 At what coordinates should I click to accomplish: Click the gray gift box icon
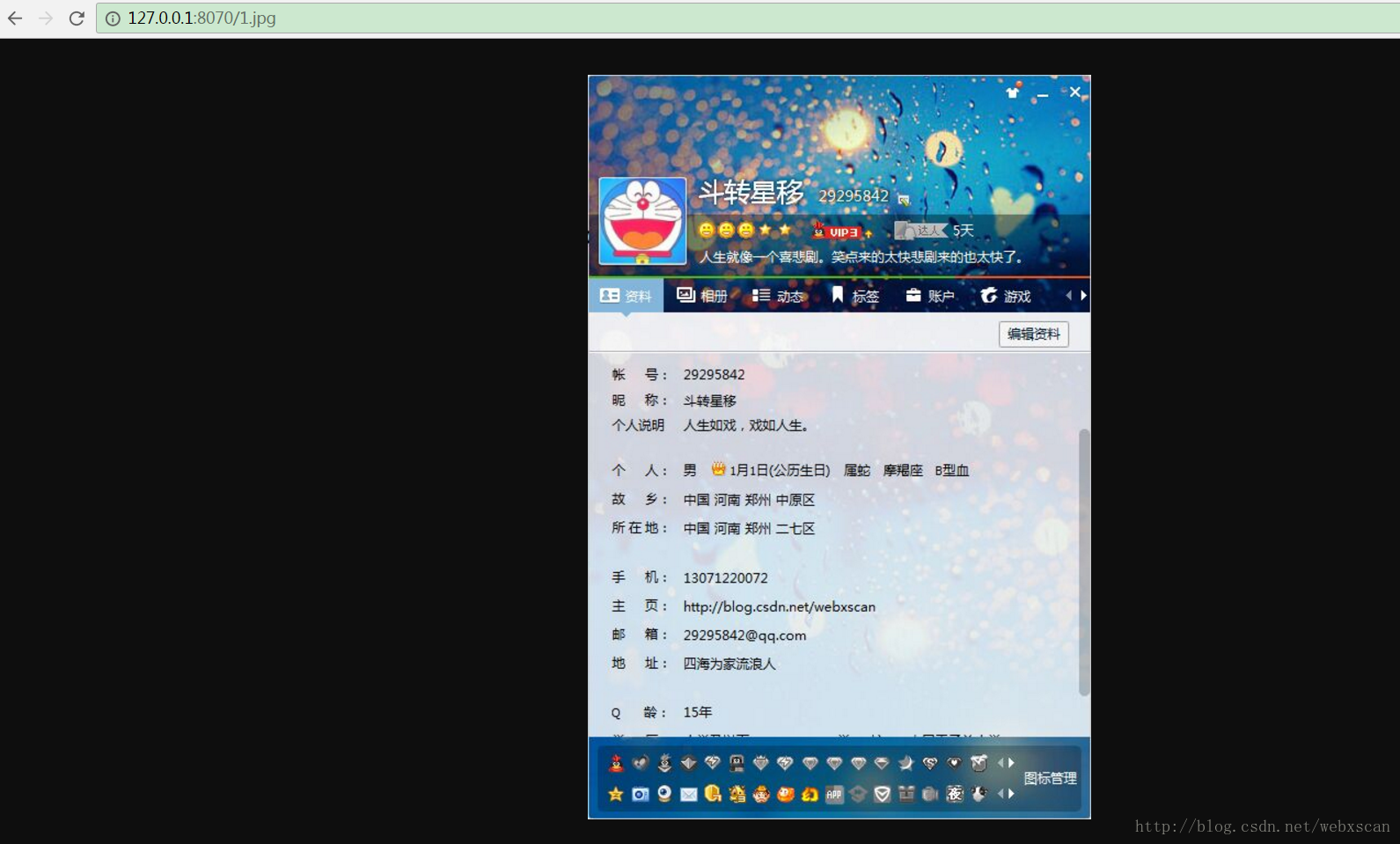tap(906, 794)
